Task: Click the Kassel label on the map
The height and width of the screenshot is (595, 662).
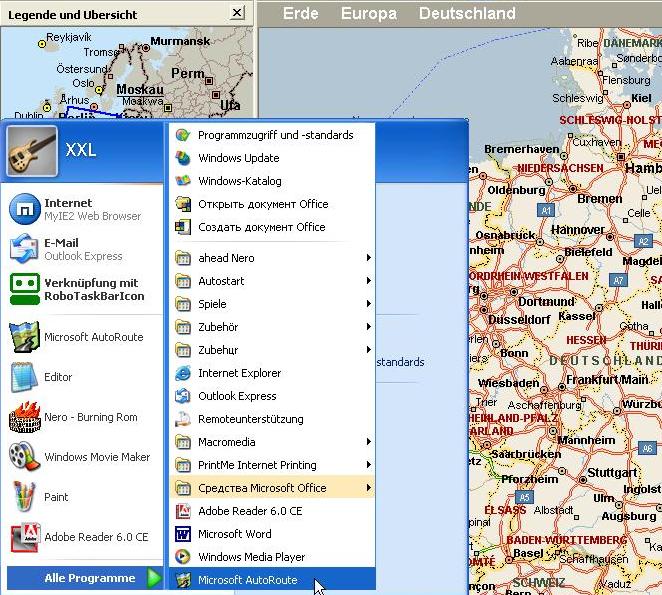Action: [x=577, y=316]
